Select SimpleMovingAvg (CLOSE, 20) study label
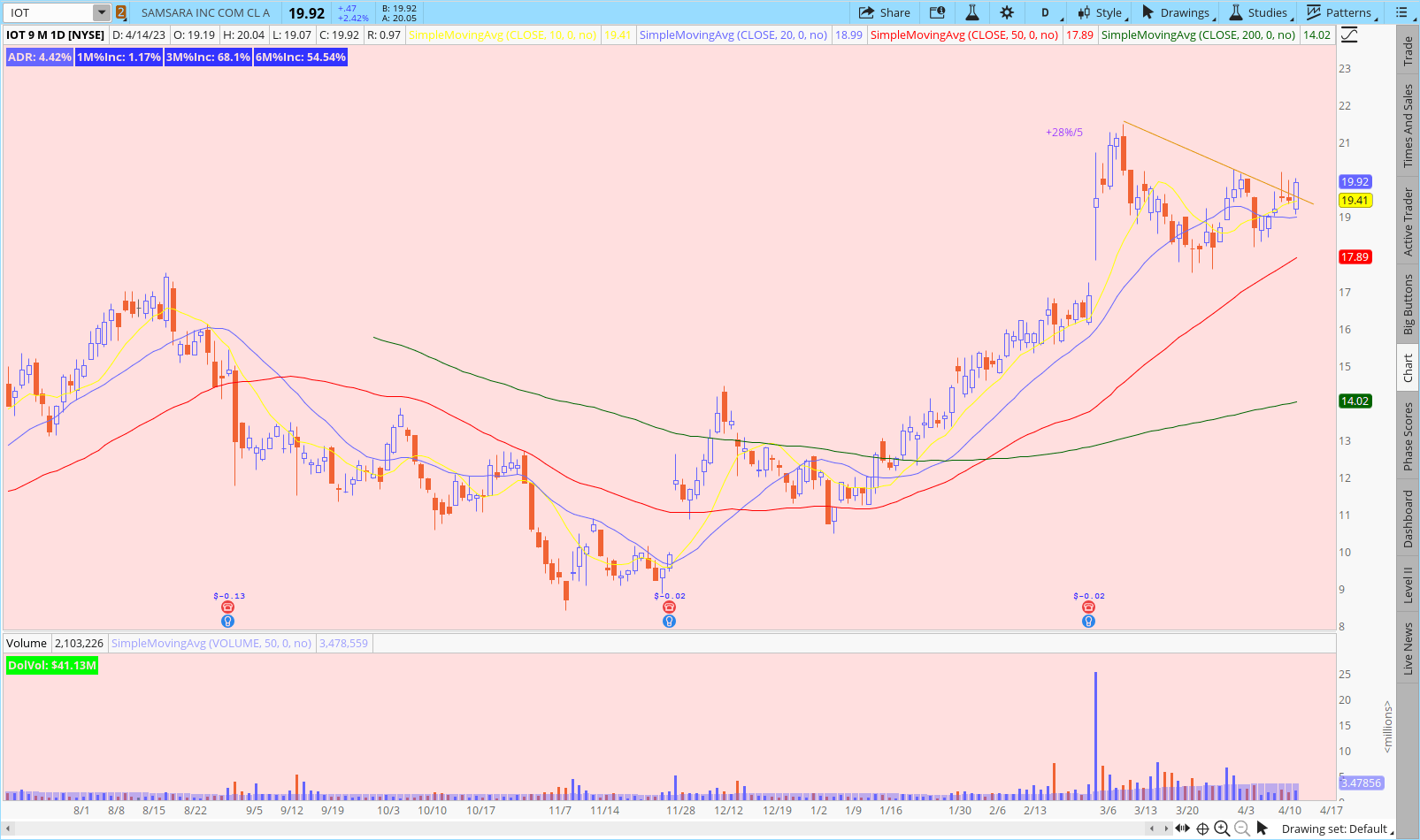The image size is (1420, 840). (733, 34)
